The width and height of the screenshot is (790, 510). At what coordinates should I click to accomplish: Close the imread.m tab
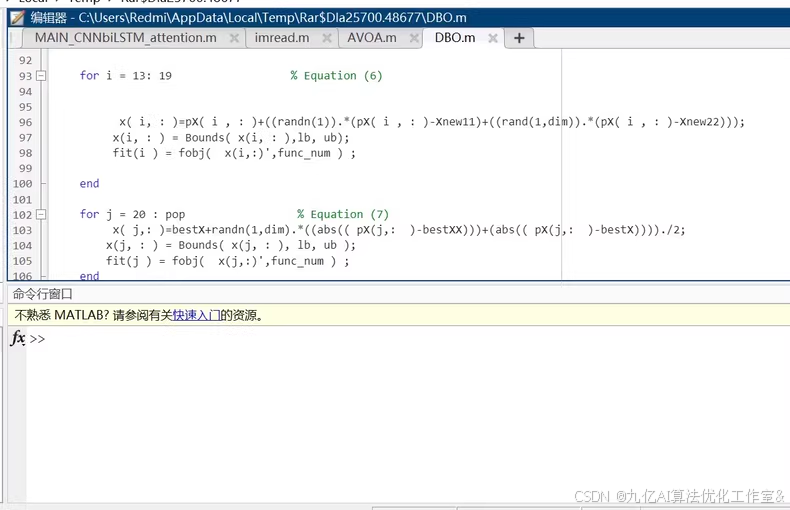coord(326,38)
